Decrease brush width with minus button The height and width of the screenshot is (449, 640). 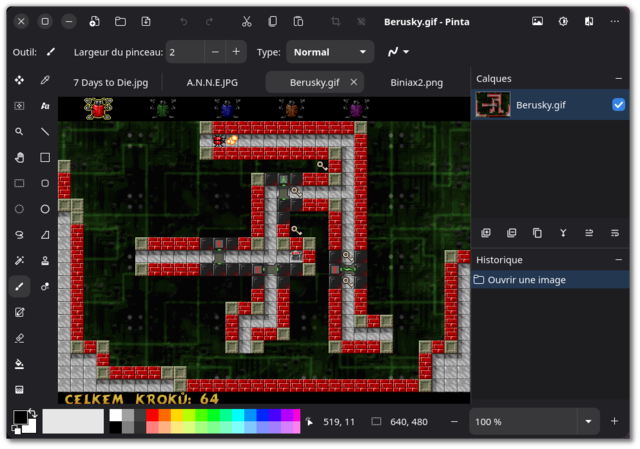click(x=215, y=52)
